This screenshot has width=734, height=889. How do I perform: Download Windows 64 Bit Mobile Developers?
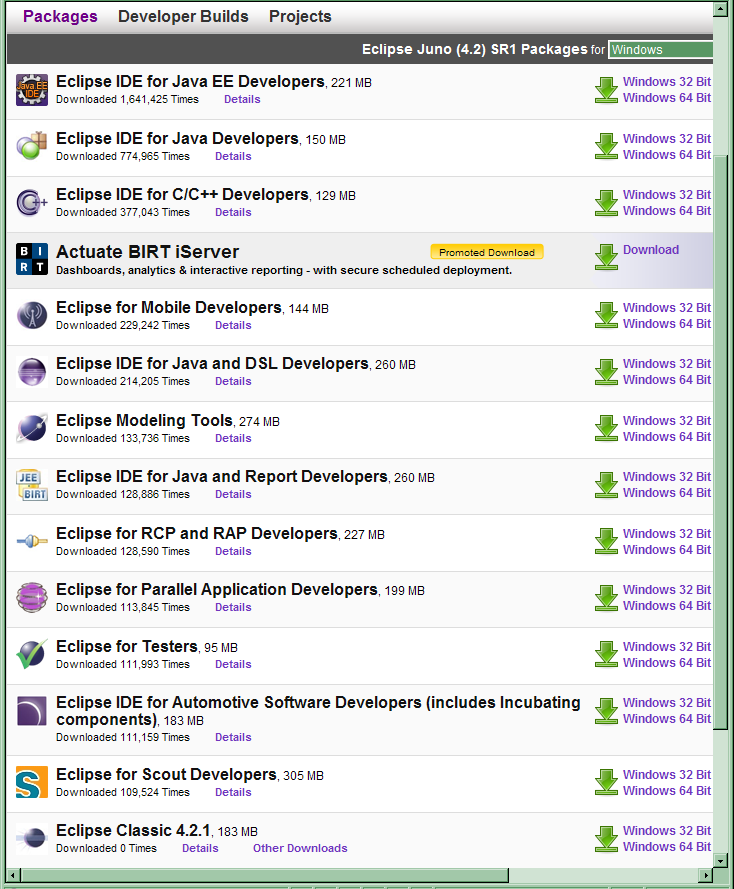[x=667, y=323]
